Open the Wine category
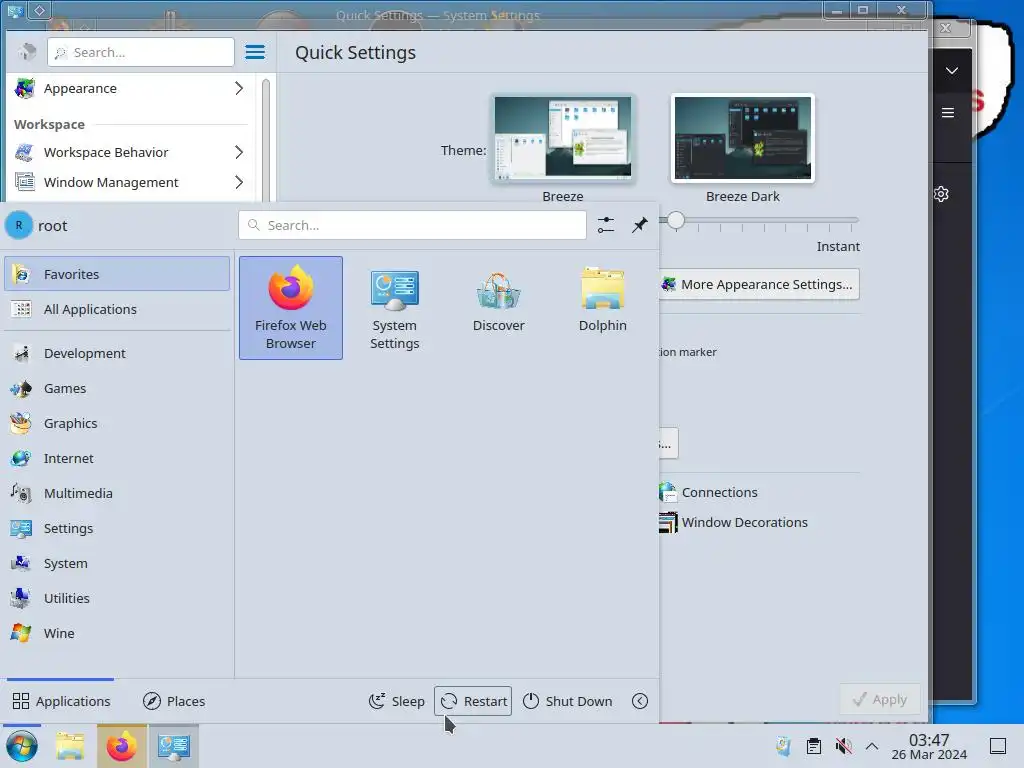The width and height of the screenshot is (1024, 768). pyautogui.click(x=117, y=633)
